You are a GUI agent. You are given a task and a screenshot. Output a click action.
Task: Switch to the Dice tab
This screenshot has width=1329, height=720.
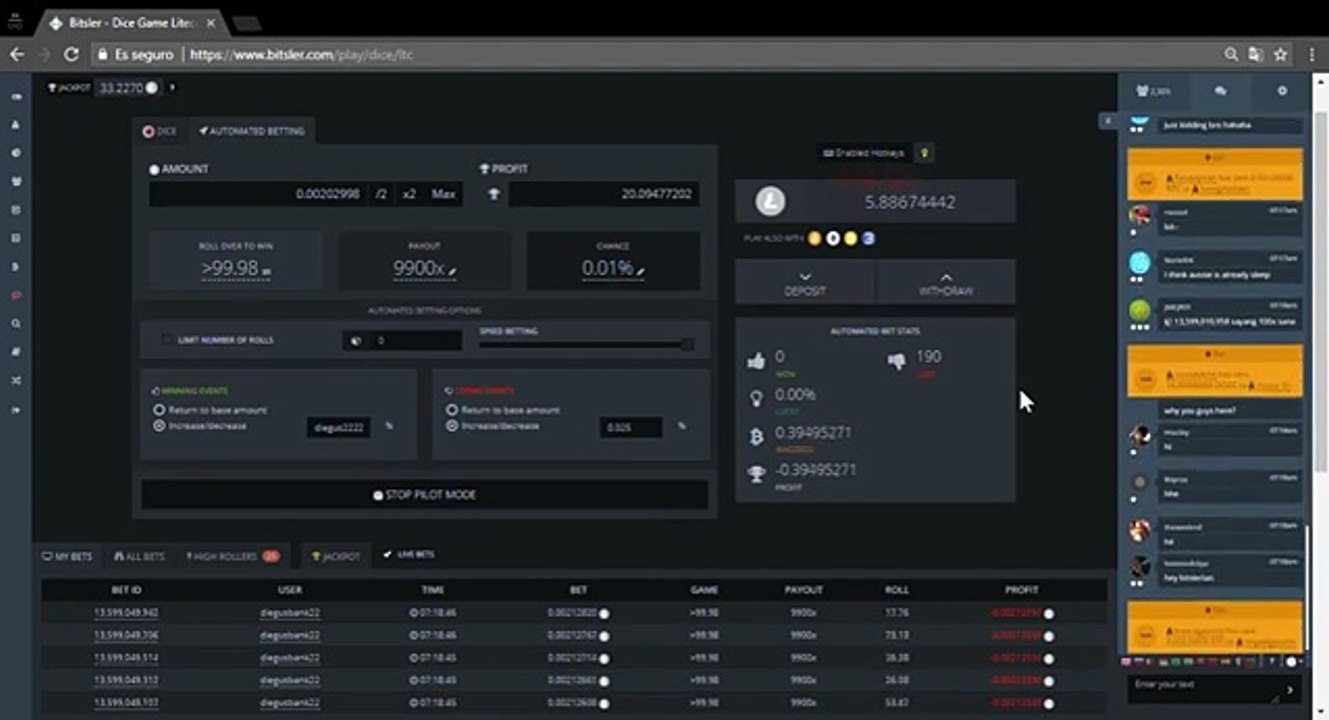160,131
